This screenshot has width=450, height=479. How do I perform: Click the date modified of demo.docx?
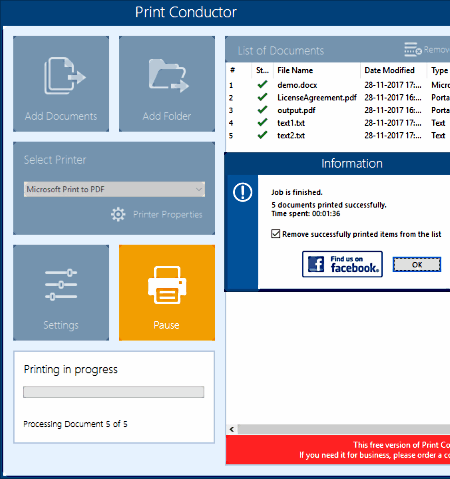tap(393, 85)
